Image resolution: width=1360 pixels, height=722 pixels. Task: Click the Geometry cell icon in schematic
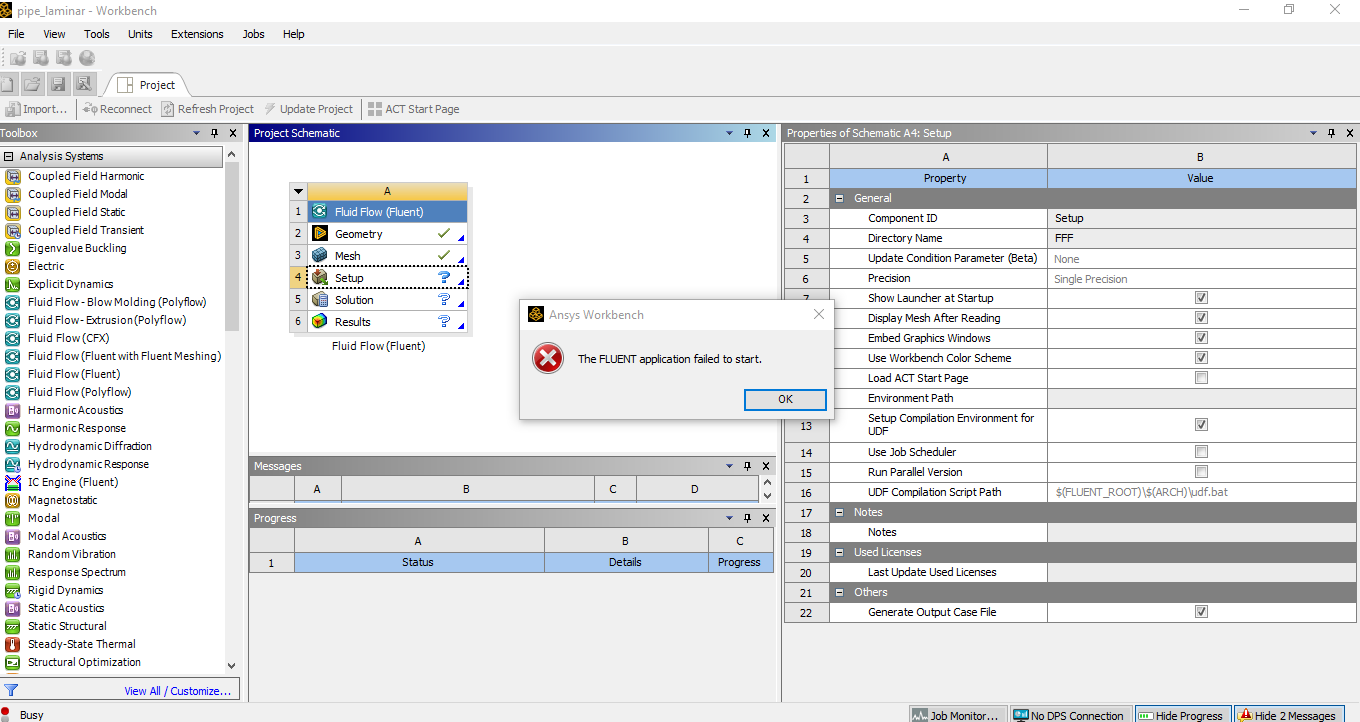pos(319,234)
